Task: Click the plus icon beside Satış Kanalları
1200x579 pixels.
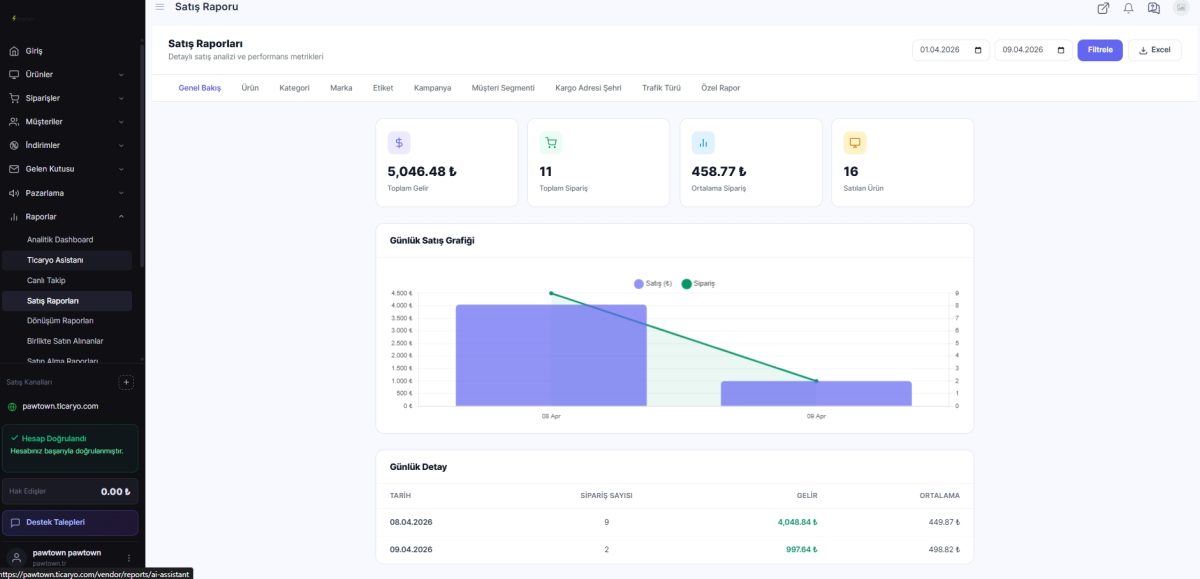Action: (x=126, y=382)
